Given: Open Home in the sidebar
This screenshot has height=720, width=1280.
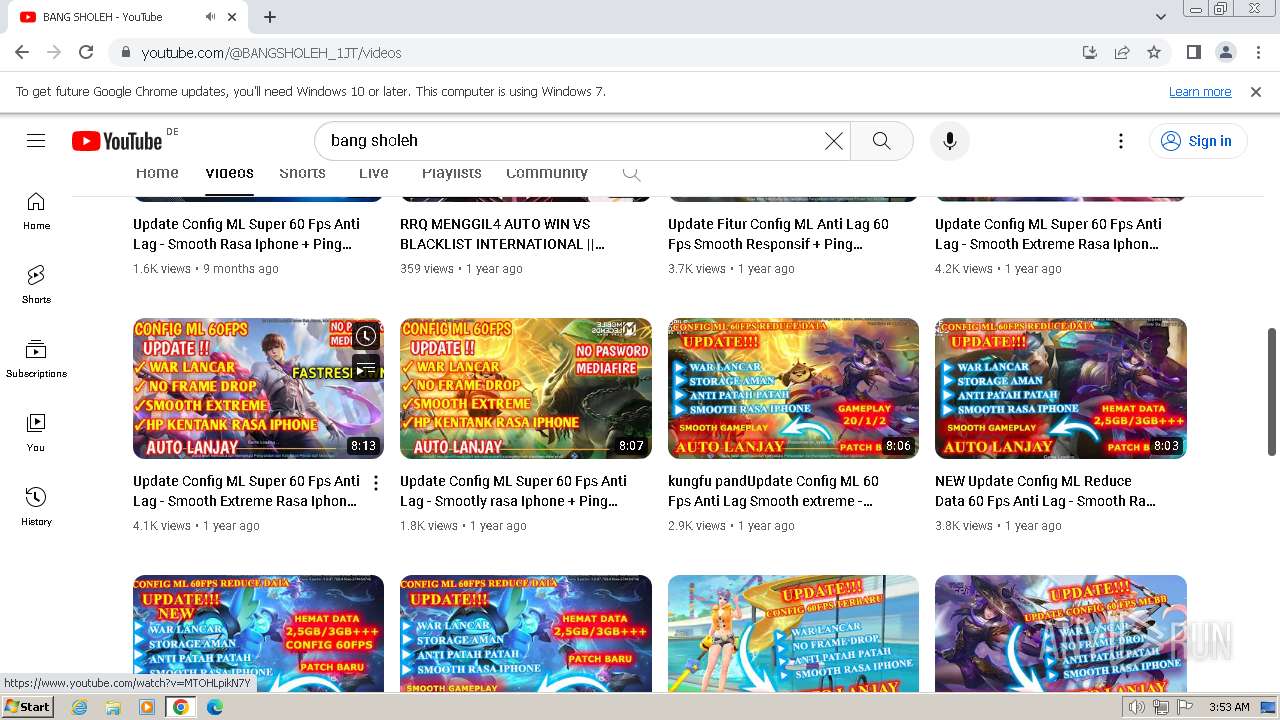Looking at the screenshot, I should (x=36, y=211).
